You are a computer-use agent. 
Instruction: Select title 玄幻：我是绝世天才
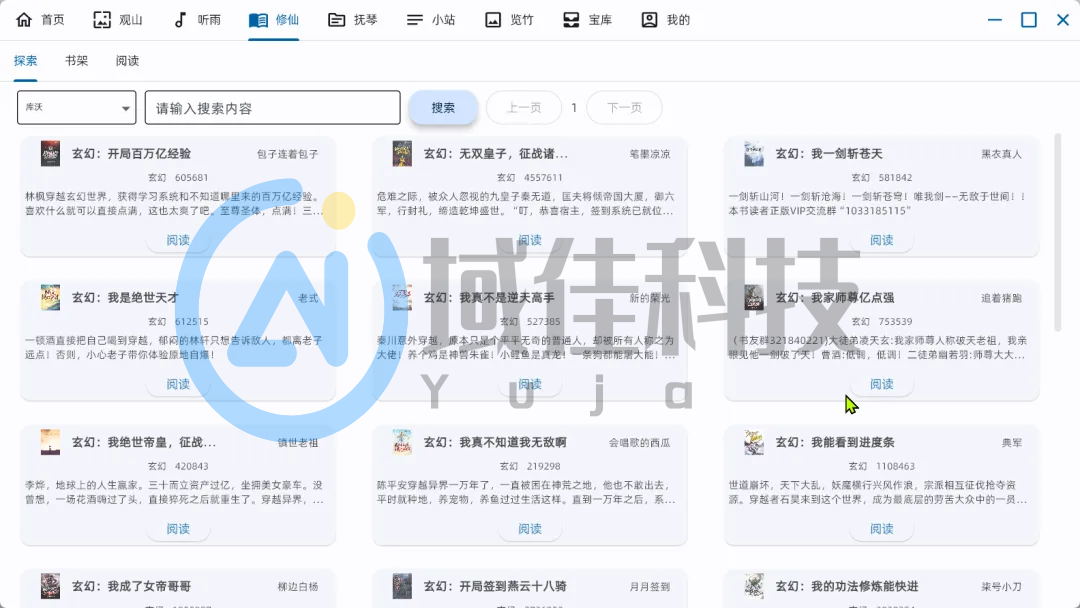(125, 297)
